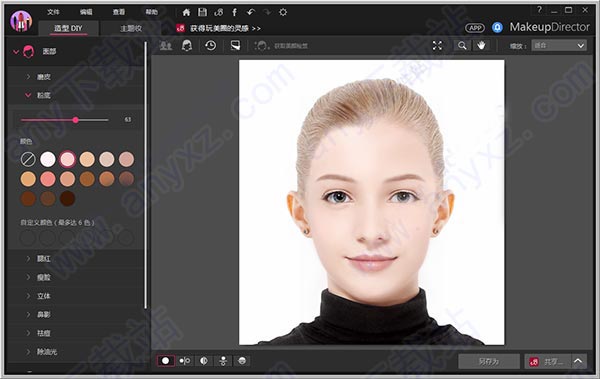Click the 另存为 save-as button

(x=489, y=361)
